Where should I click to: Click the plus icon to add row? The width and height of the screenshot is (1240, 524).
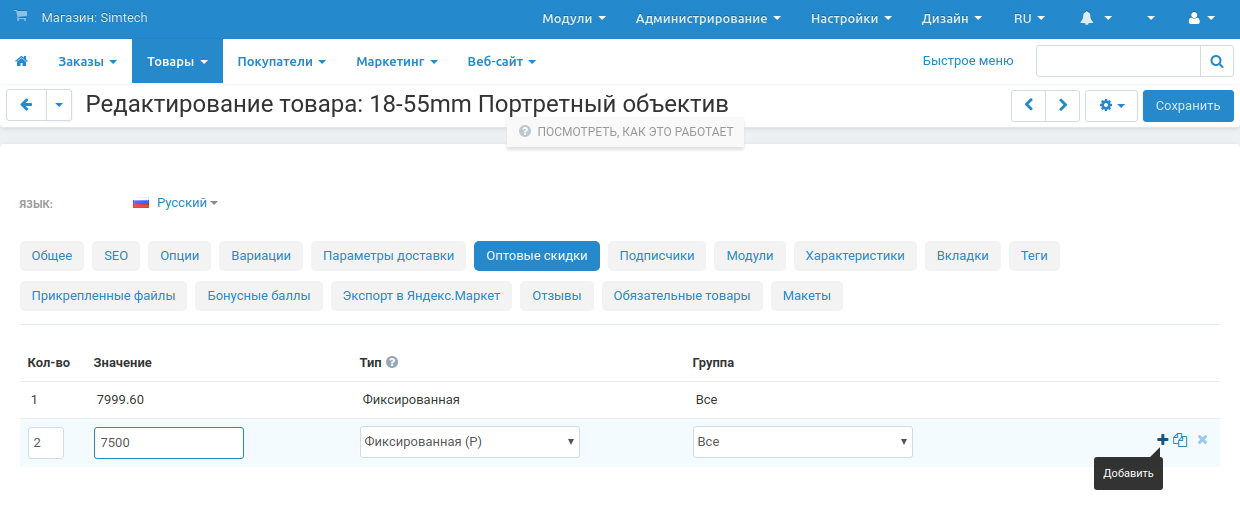coord(1162,440)
